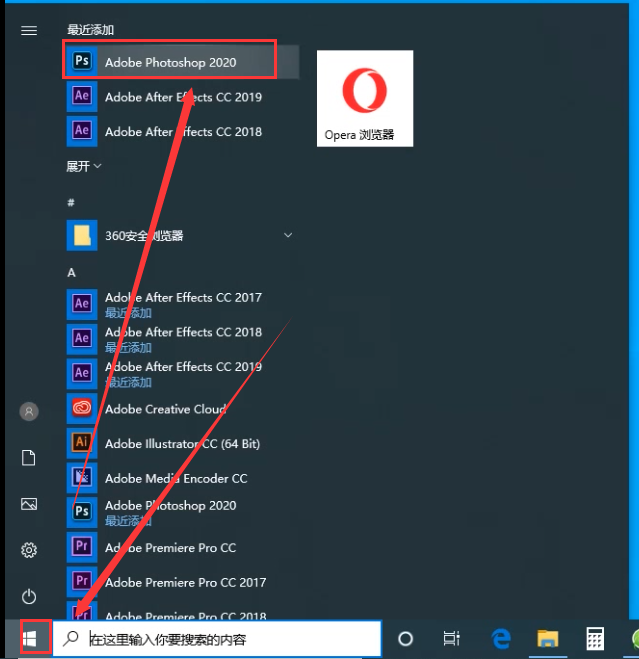639x659 pixels.
Task: Click the search magnifier icon
Action: pos(71,639)
